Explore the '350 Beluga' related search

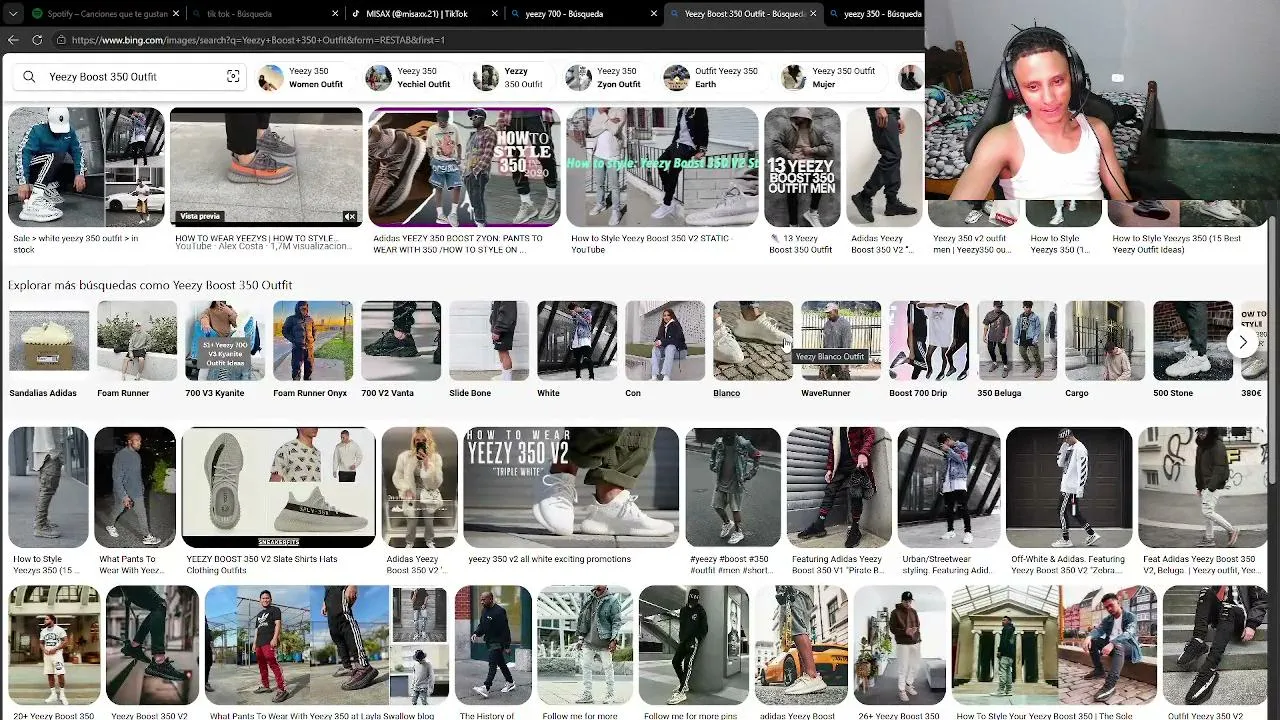pos(1017,350)
